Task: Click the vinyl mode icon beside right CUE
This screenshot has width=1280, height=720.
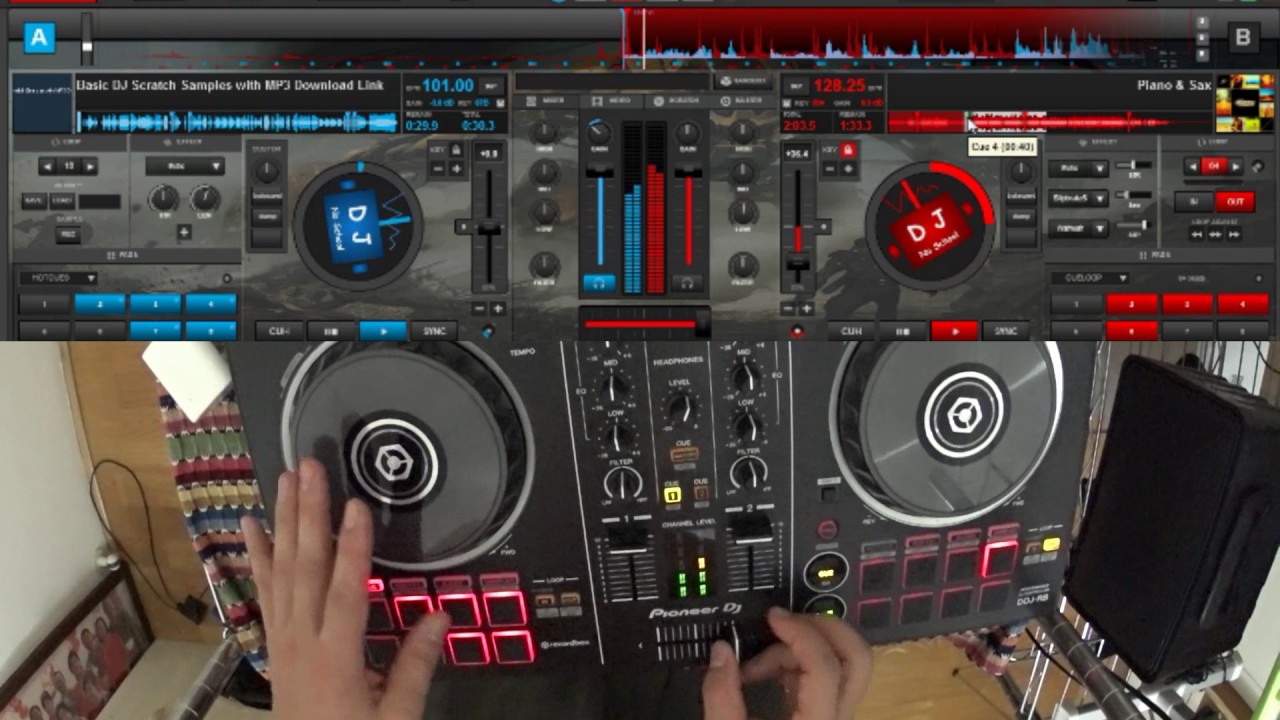Action: (x=797, y=331)
